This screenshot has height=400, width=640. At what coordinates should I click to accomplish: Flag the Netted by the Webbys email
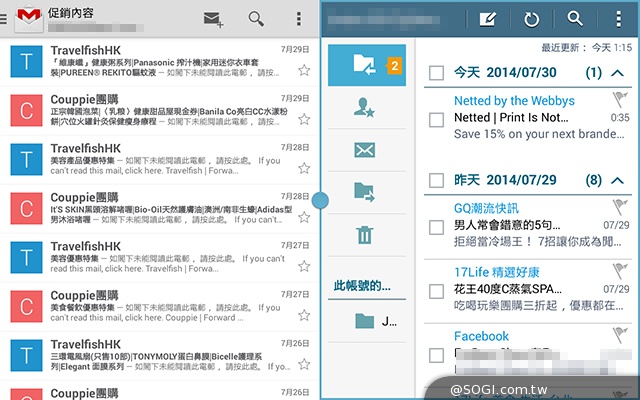click(620, 99)
